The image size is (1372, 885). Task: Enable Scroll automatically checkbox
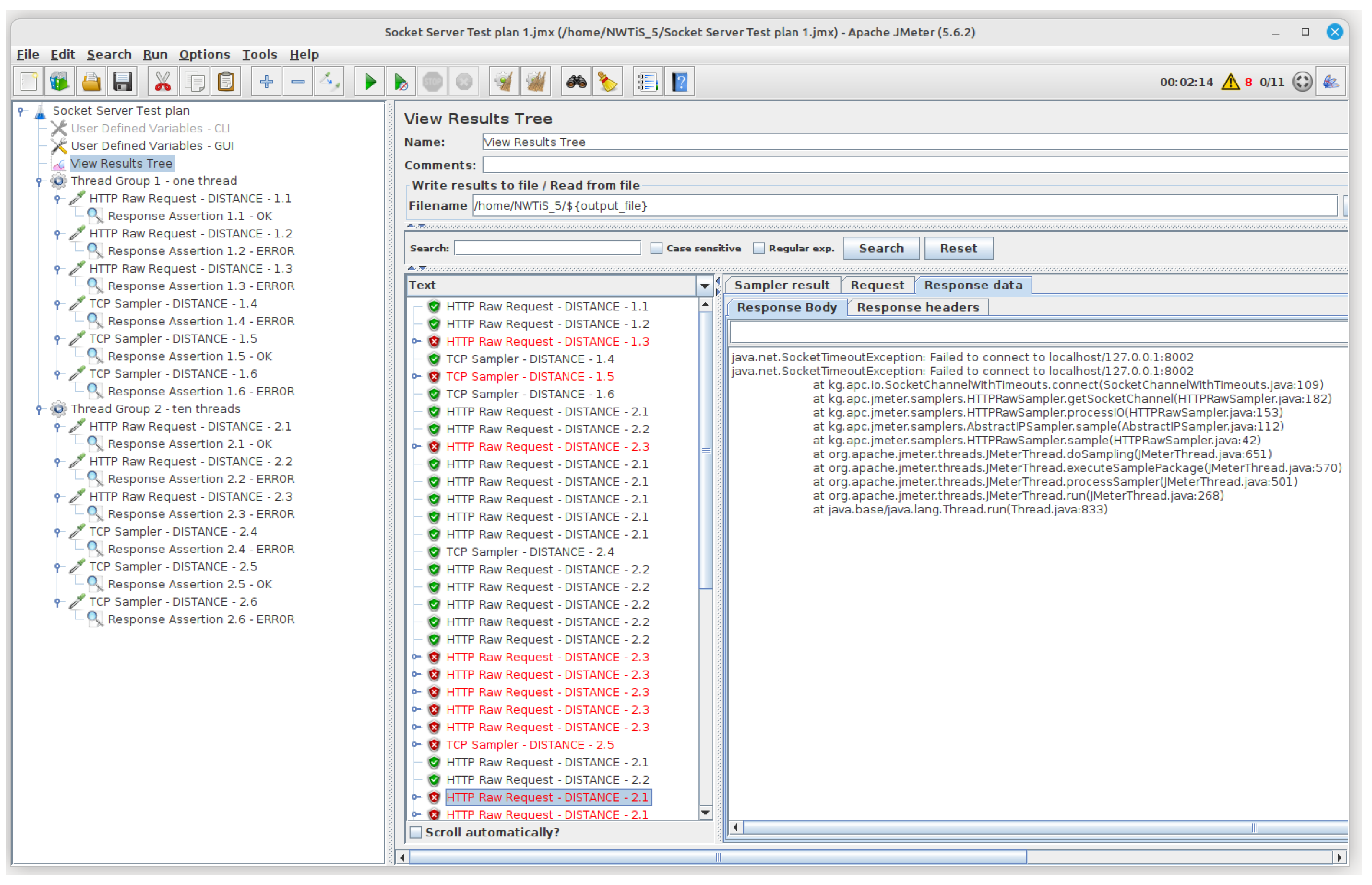[416, 833]
